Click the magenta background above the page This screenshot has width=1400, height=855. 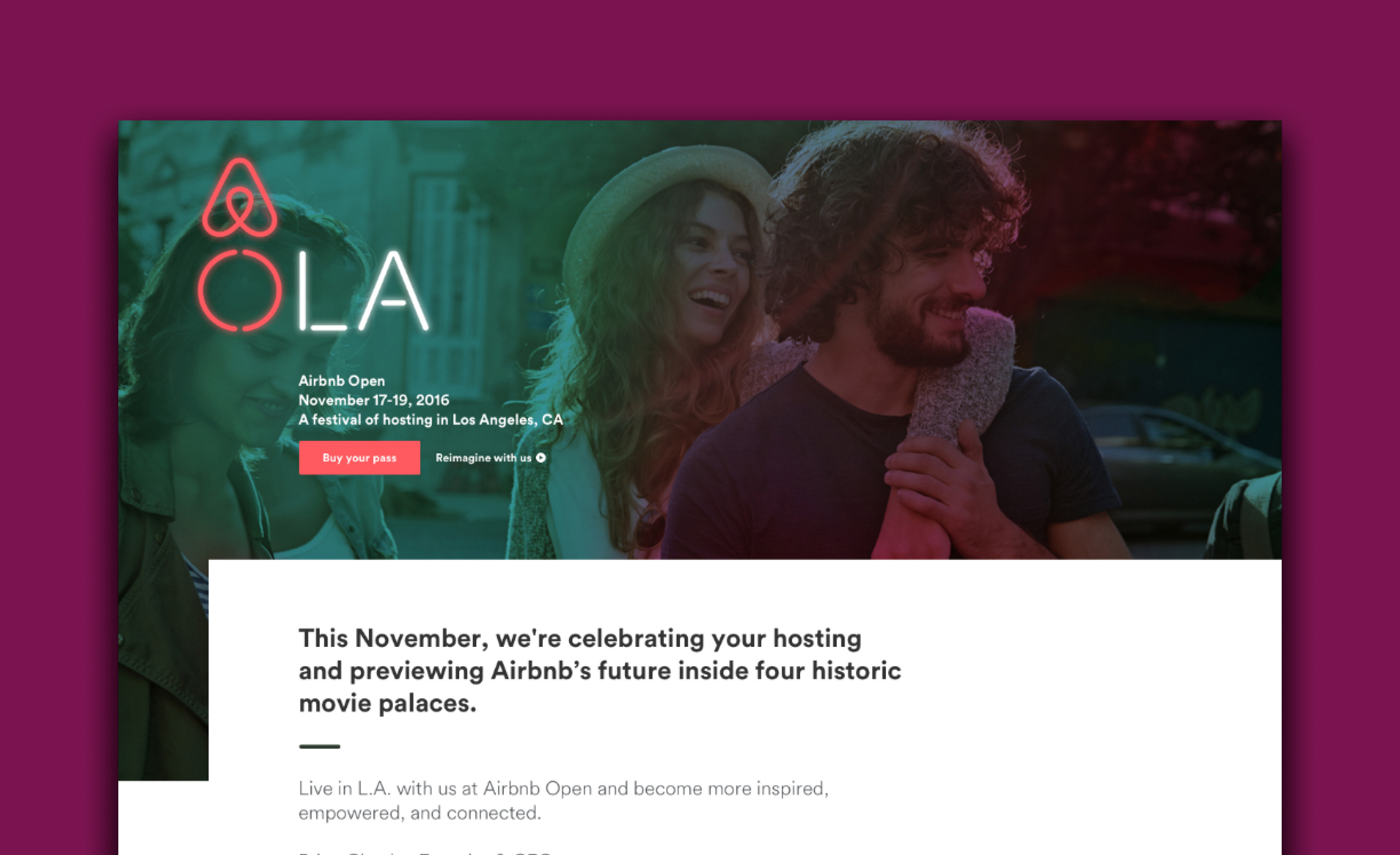[699, 57]
